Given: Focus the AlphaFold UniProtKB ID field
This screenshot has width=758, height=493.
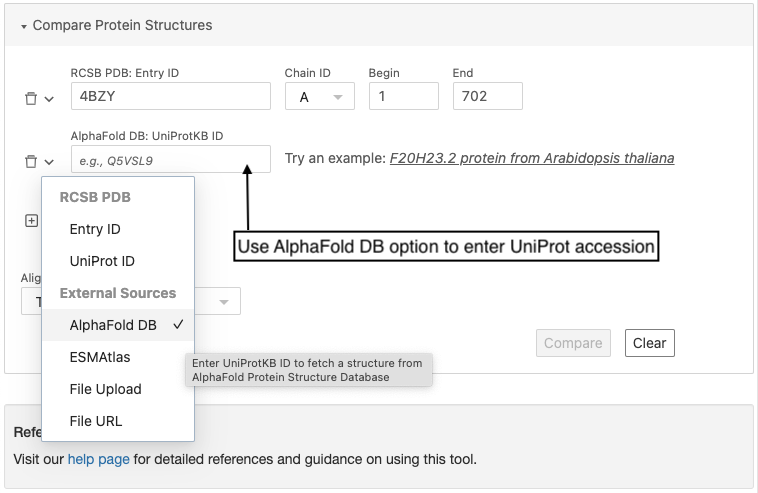Looking at the screenshot, I should click(x=171, y=159).
